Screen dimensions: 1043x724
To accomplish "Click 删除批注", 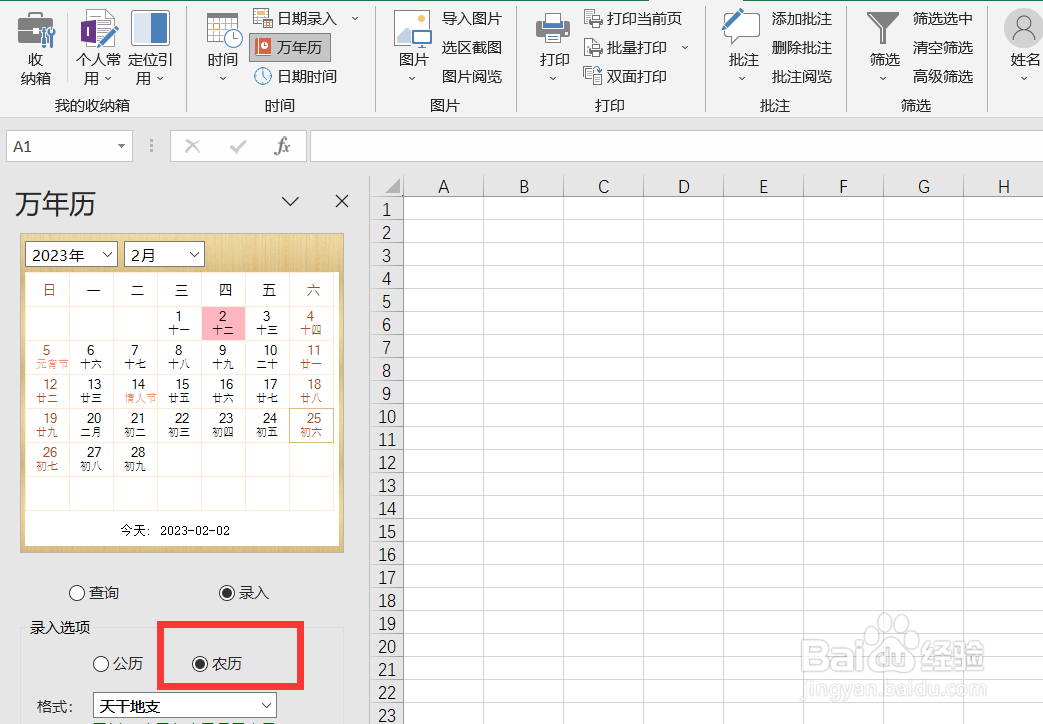I will pos(802,47).
